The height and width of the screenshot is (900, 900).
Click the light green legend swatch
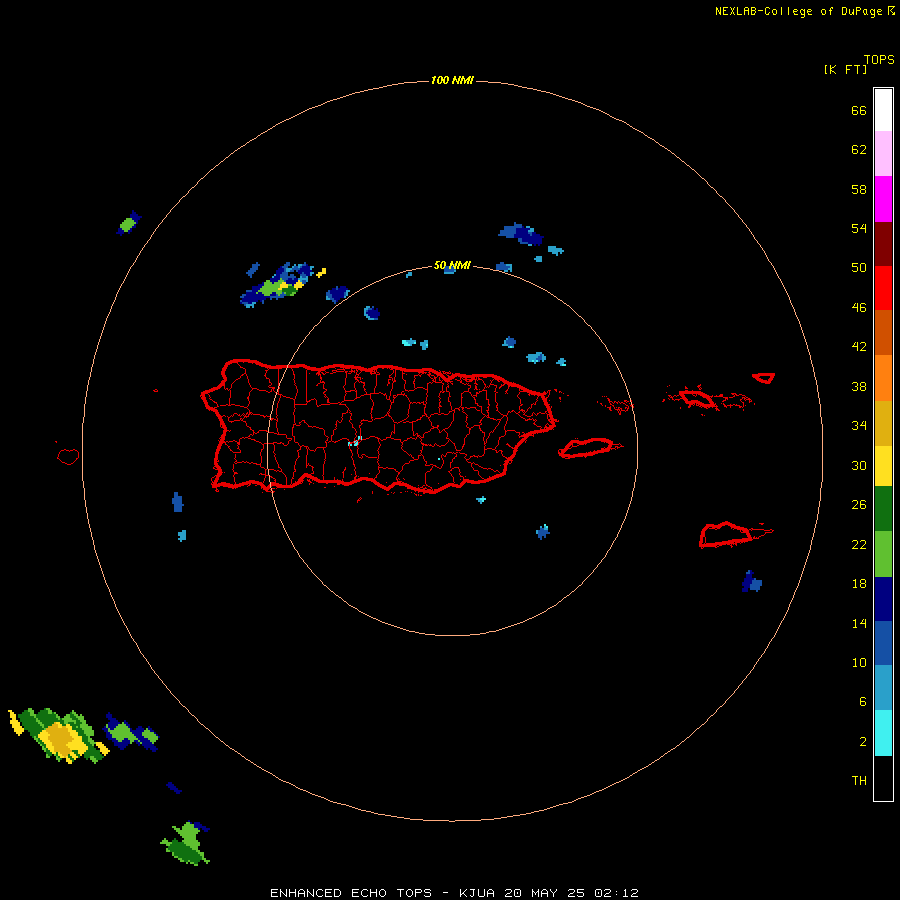[883, 554]
